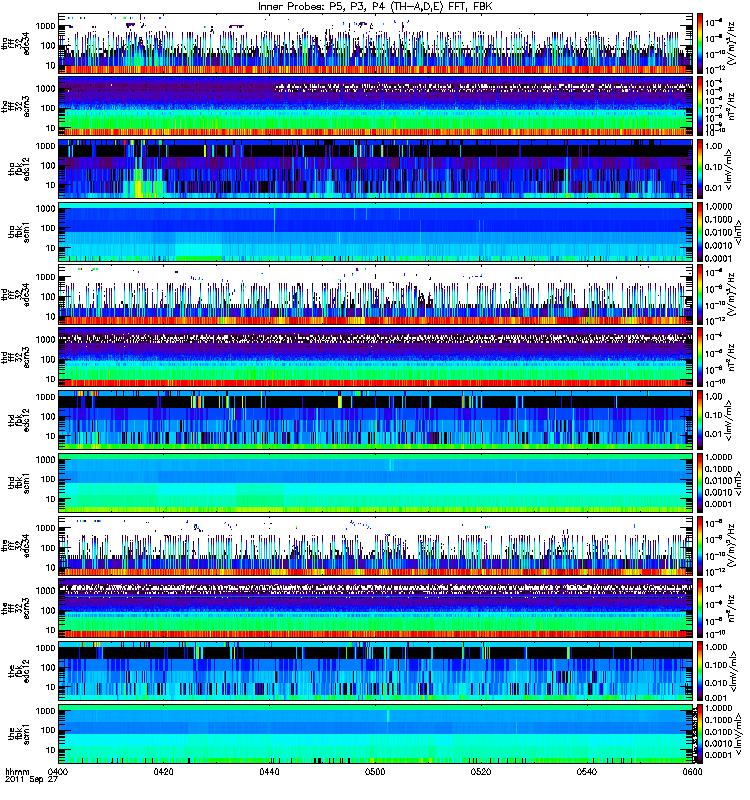Click the 'nT²/Hz' unit label of the fff scm3
This screenshot has height=800, width=750.
coord(731,608)
